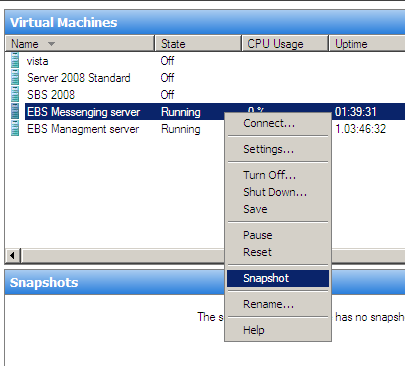The image size is (405, 366).
Task: Sort by the Name column header
Action: pos(80,44)
